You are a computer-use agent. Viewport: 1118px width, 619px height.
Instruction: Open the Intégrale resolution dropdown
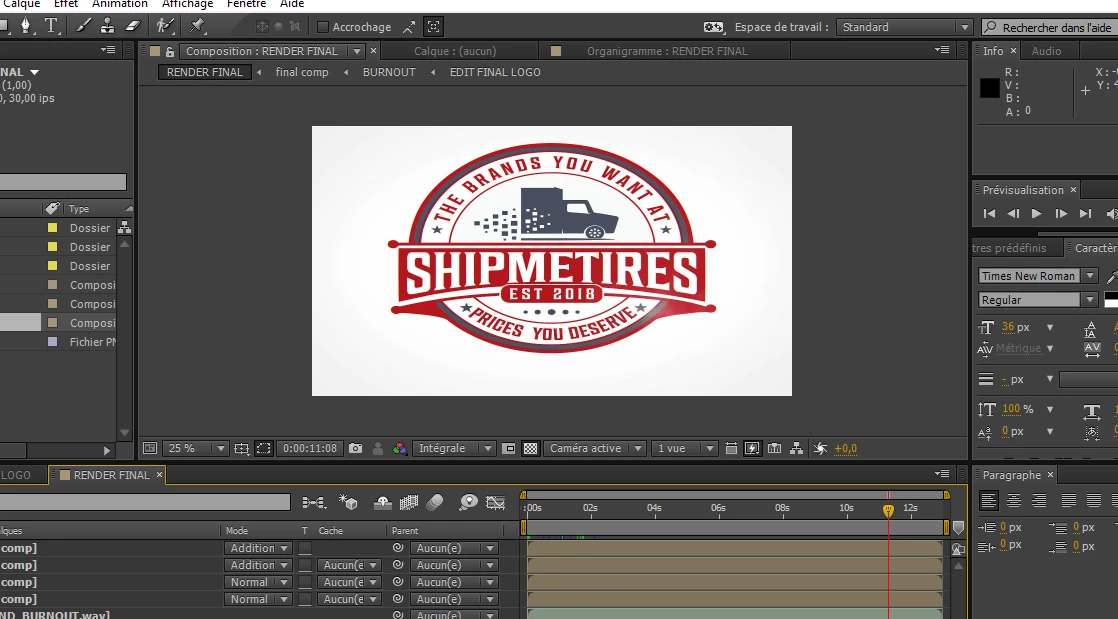pyautogui.click(x=453, y=449)
